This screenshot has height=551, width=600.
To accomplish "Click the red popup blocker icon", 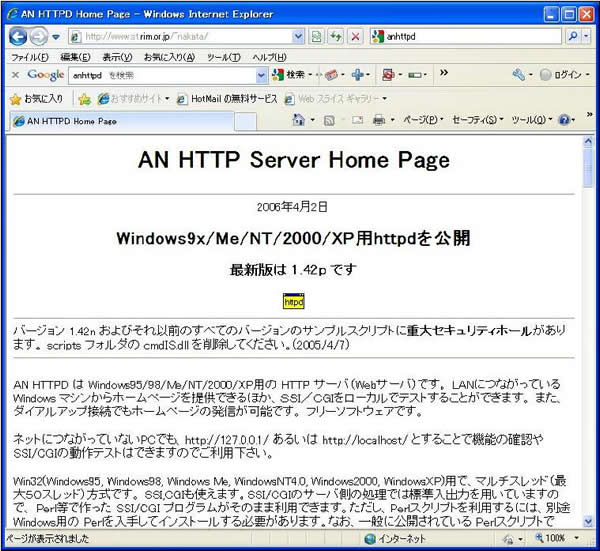I will point(388,75).
